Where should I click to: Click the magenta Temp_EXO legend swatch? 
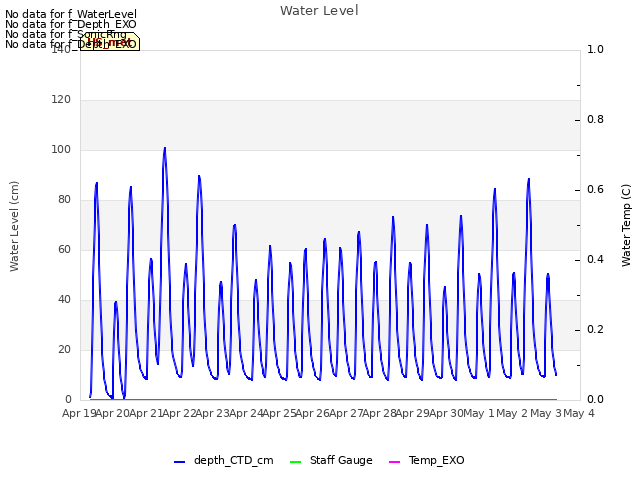[394, 462]
